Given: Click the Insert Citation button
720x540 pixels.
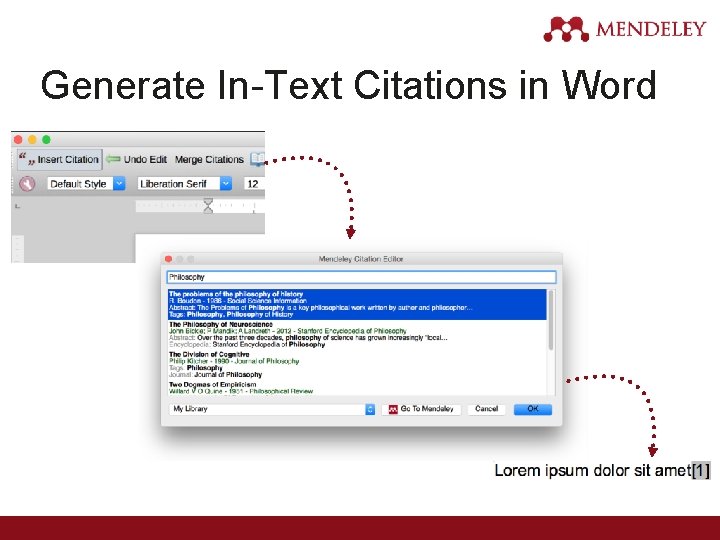Looking at the screenshot, I should [x=60, y=159].
